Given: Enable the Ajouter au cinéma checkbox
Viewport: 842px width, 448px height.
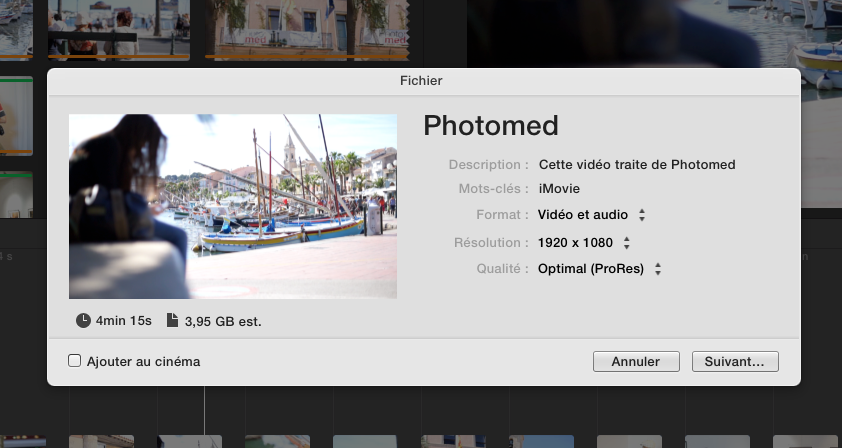Looking at the screenshot, I should coord(74,360).
